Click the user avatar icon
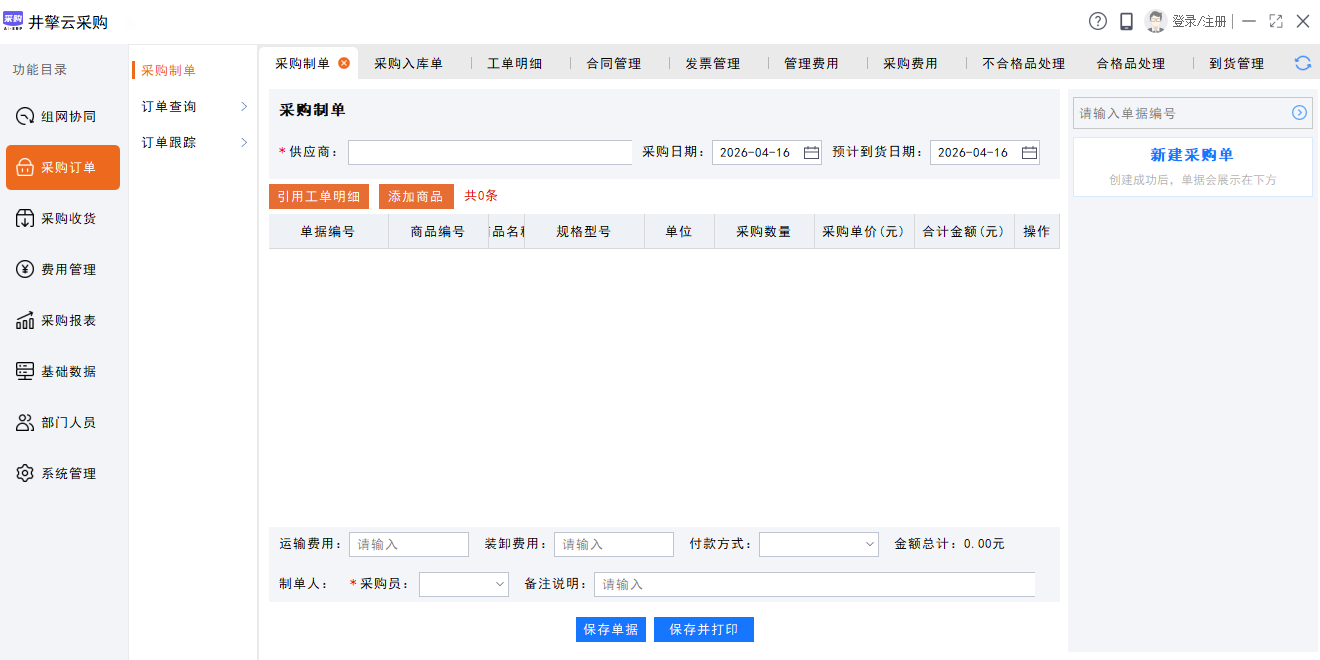Image resolution: width=1320 pixels, height=660 pixels. point(1156,21)
